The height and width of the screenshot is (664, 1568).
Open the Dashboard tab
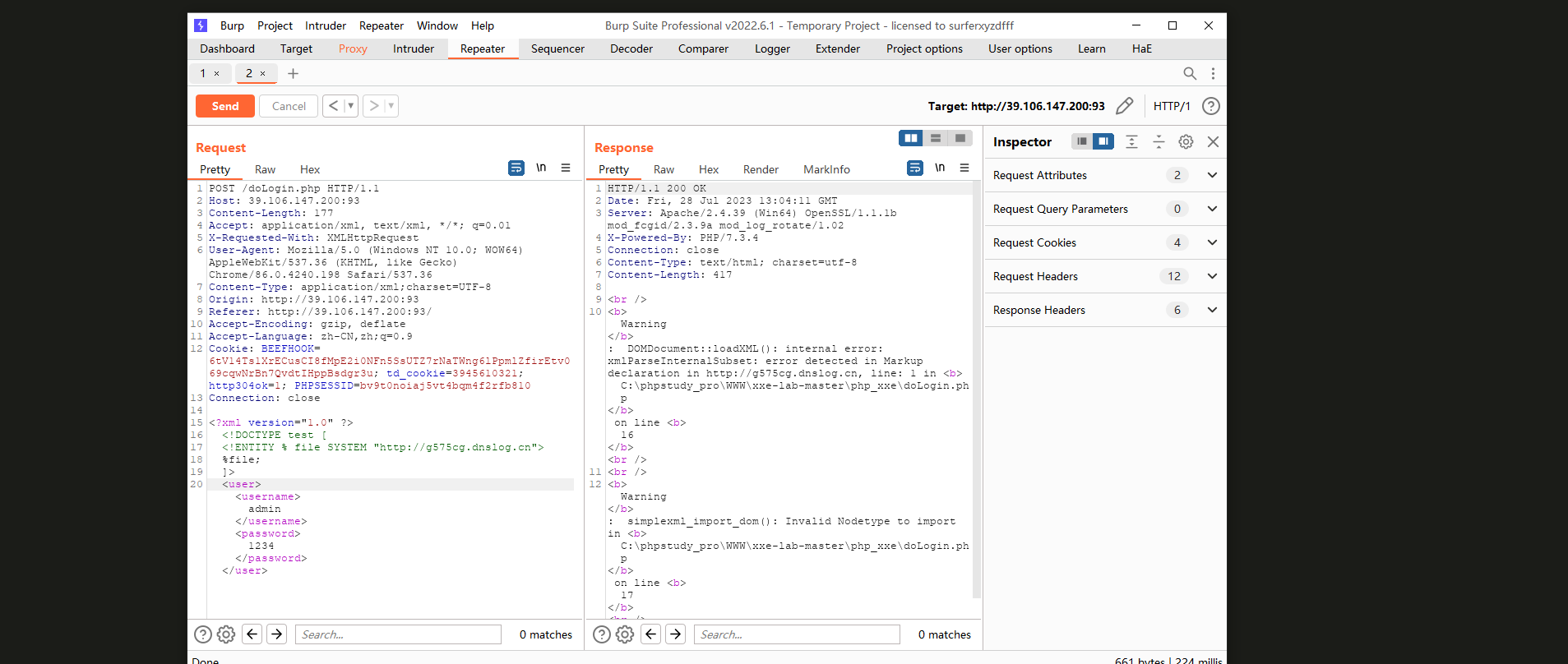tap(227, 48)
